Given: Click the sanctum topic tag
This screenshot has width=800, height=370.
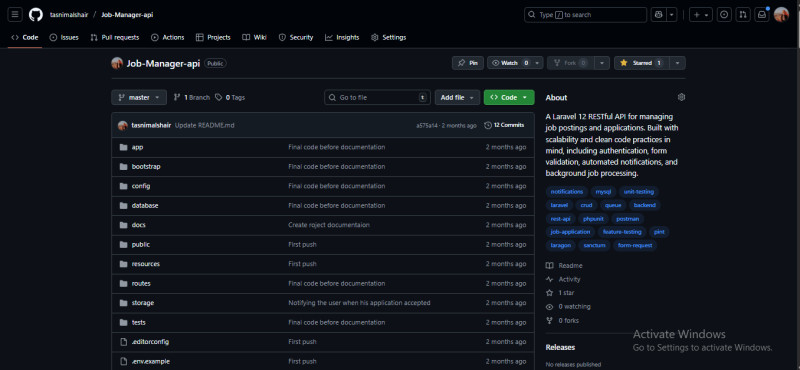Looking at the screenshot, I should (594, 245).
